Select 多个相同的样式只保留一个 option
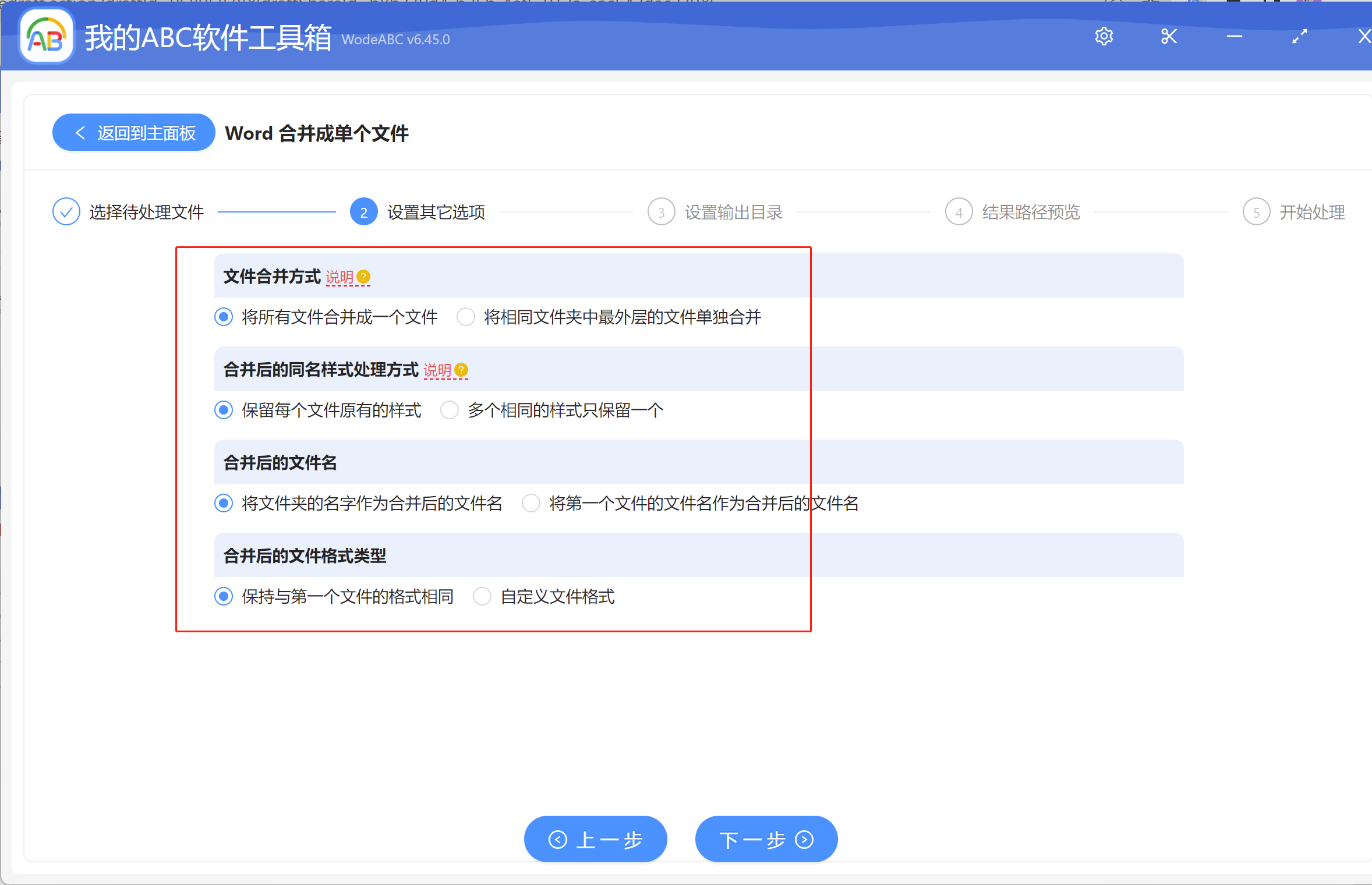The width and height of the screenshot is (1372, 885). coord(449,409)
